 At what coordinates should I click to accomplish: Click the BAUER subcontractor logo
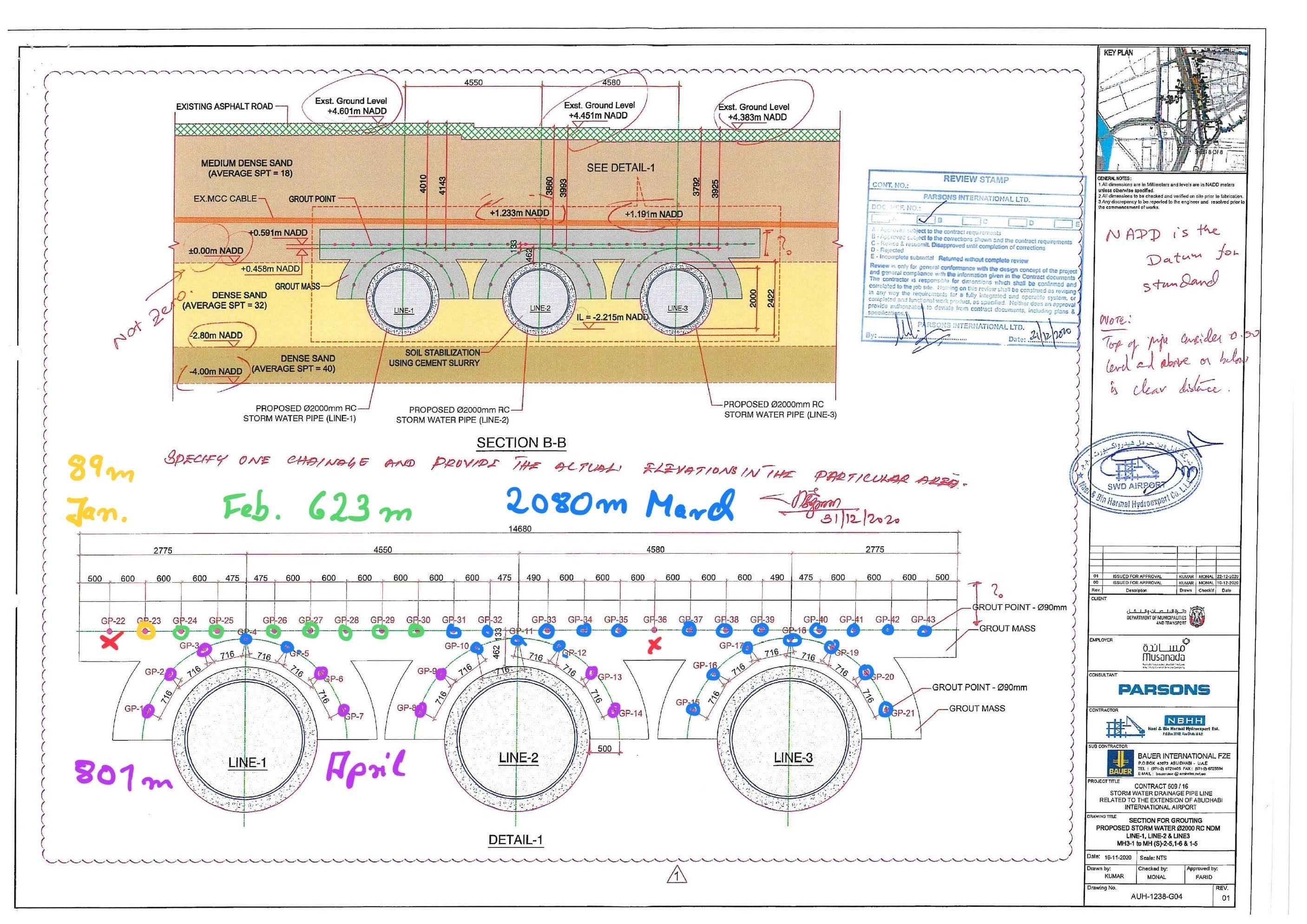point(1120,762)
